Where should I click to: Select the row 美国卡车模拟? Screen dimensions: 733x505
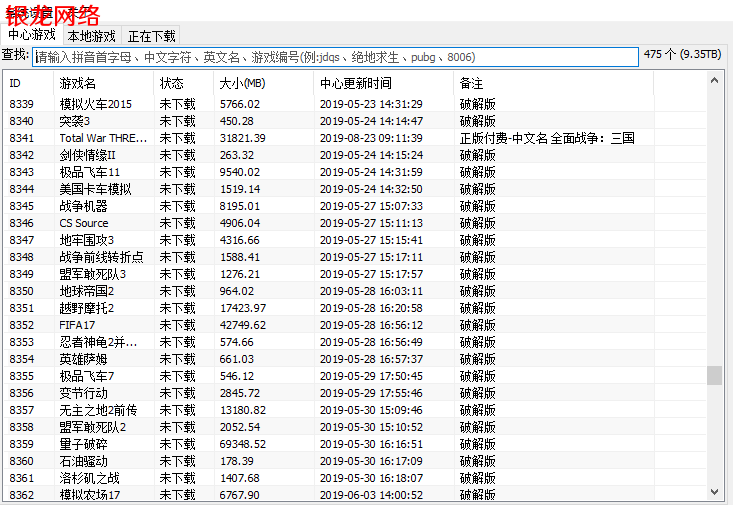pyautogui.click(x=354, y=189)
